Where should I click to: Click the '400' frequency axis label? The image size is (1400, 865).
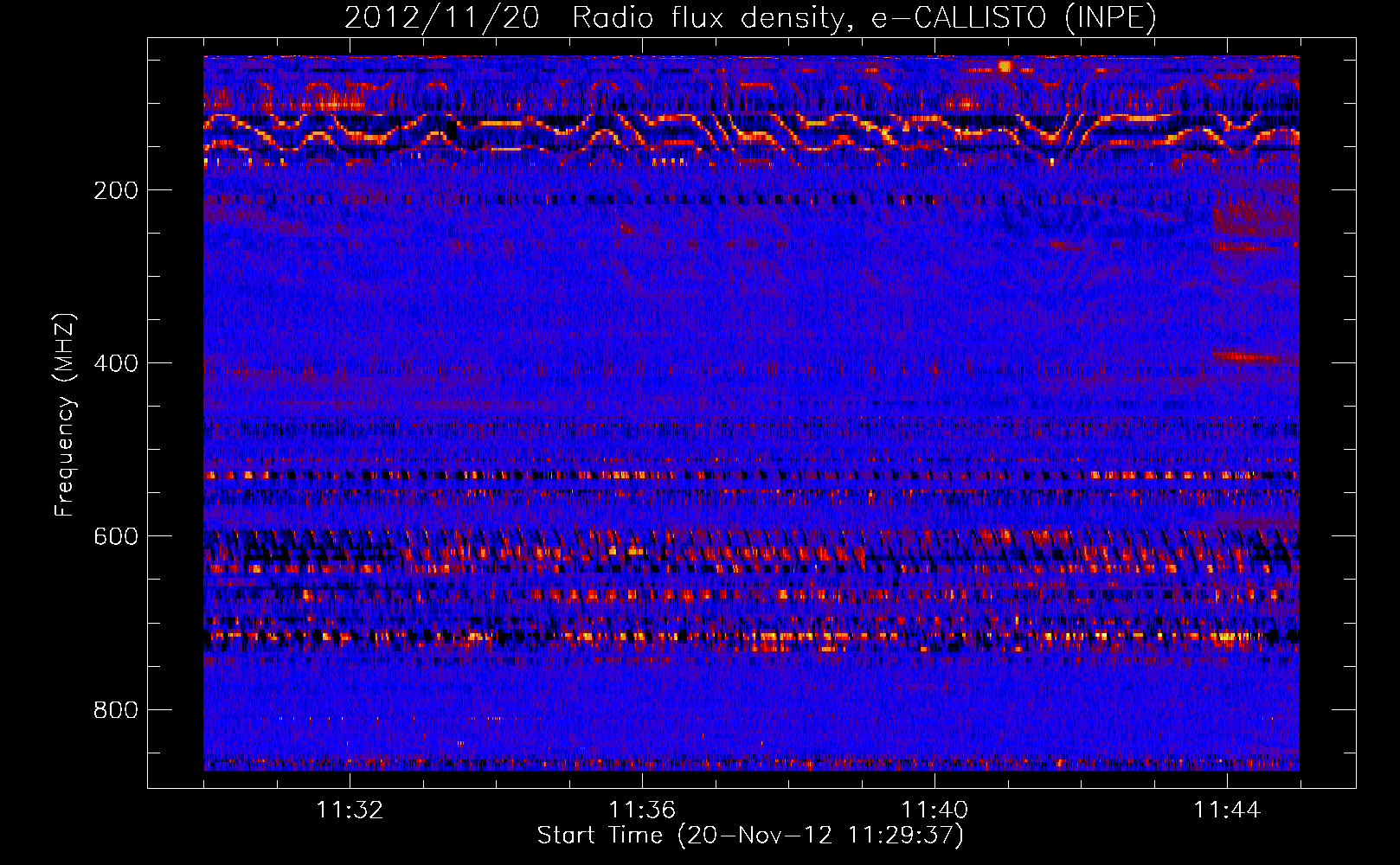[x=116, y=363]
